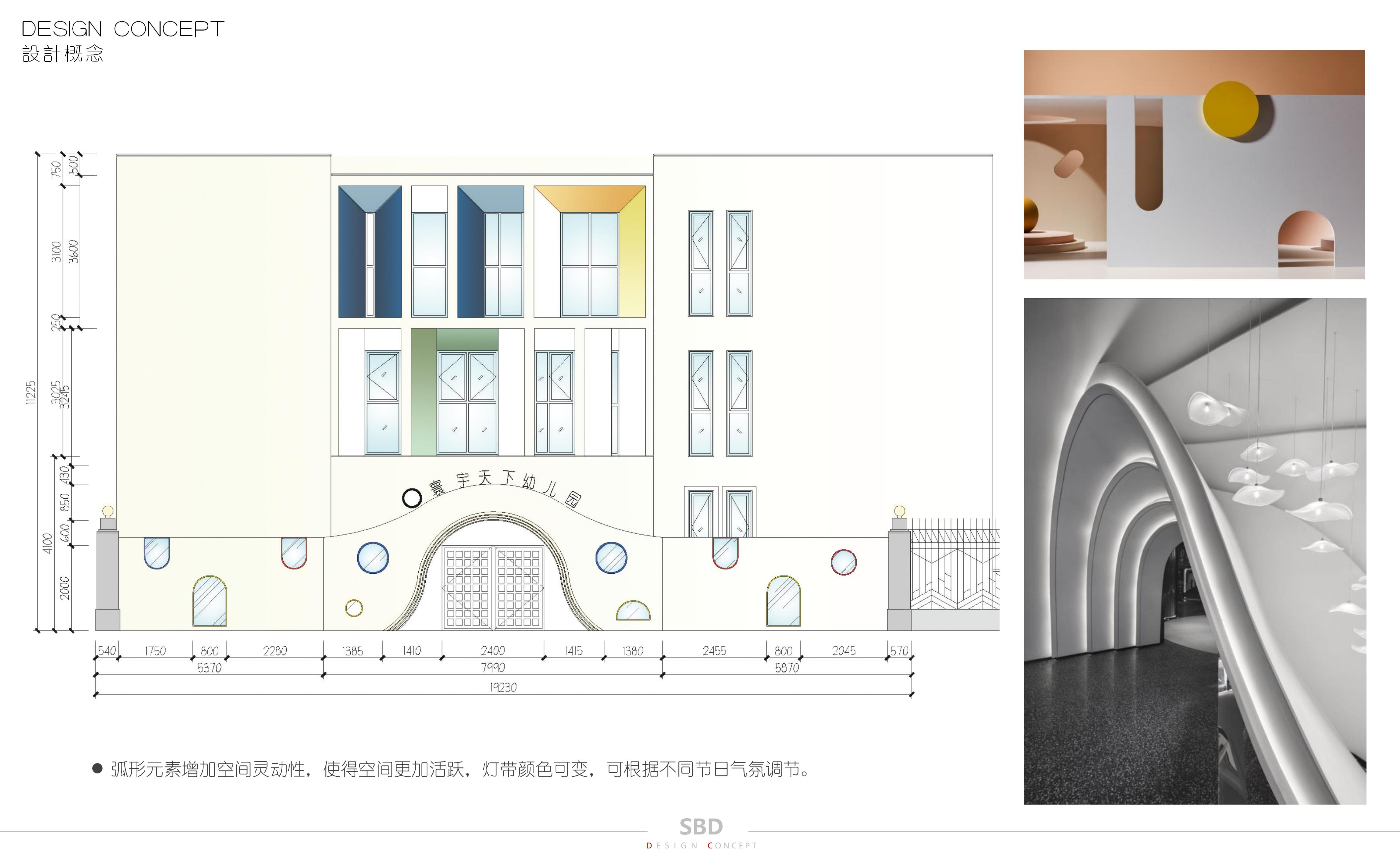Click the arched window above 800 dimension on left wall
Image resolution: width=1400 pixels, height=862 pixels.
pyautogui.click(x=210, y=602)
